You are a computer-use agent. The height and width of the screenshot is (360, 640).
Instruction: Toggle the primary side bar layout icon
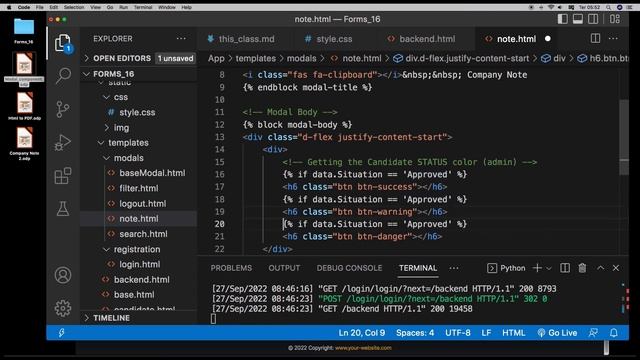pos(563,19)
